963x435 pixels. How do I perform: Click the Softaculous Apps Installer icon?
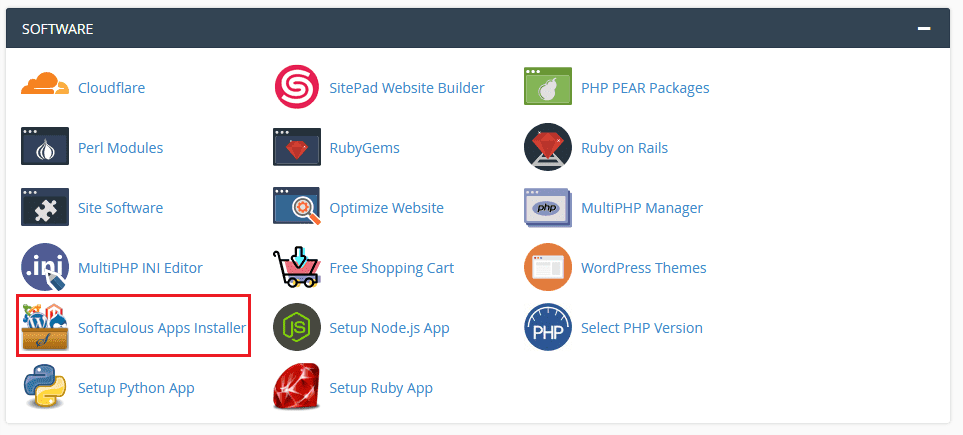pyautogui.click(x=45, y=326)
